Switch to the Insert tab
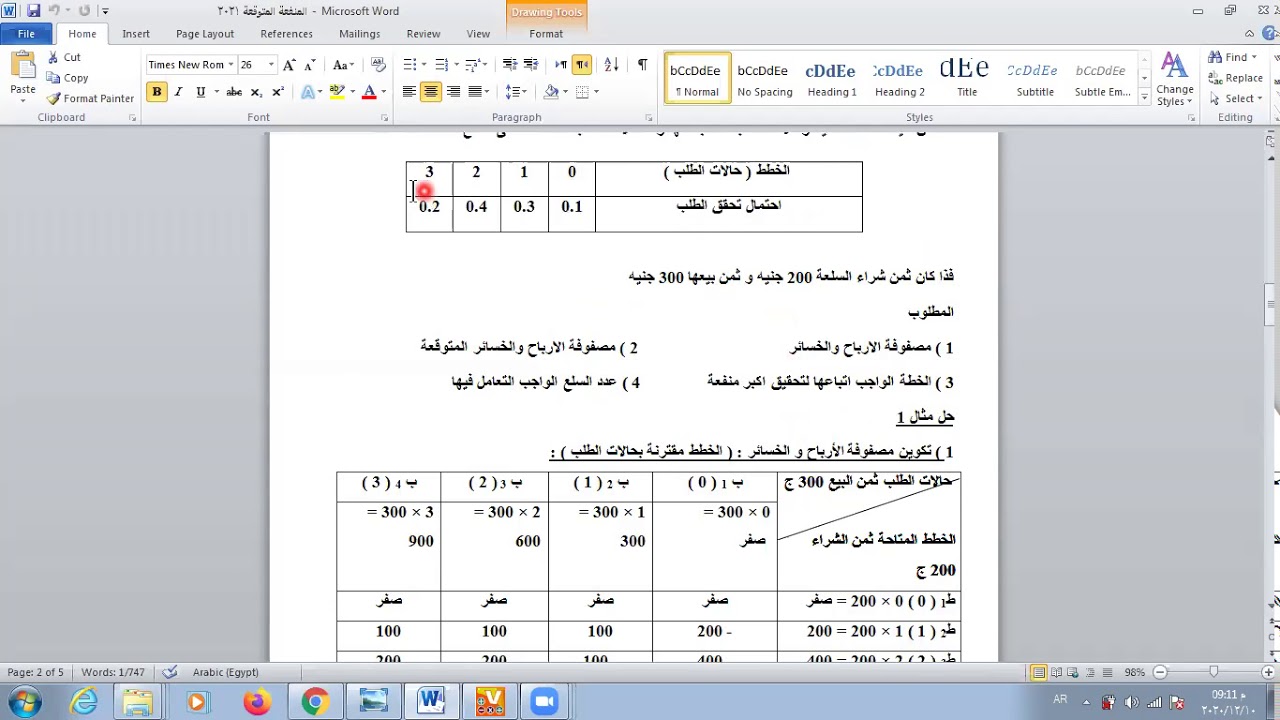 tap(136, 34)
